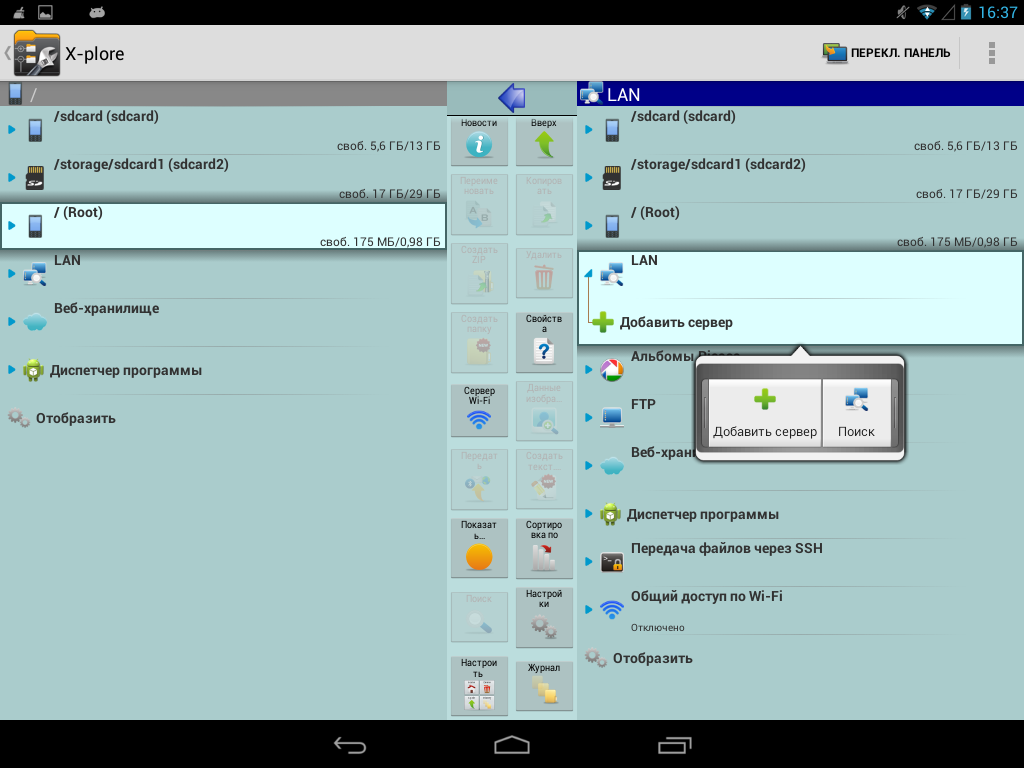Click своб. 175 МБ/0,98 ГБ in left panel
Image resolution: width=1024 pixels, height=768 pixels.
pos(380,242)
